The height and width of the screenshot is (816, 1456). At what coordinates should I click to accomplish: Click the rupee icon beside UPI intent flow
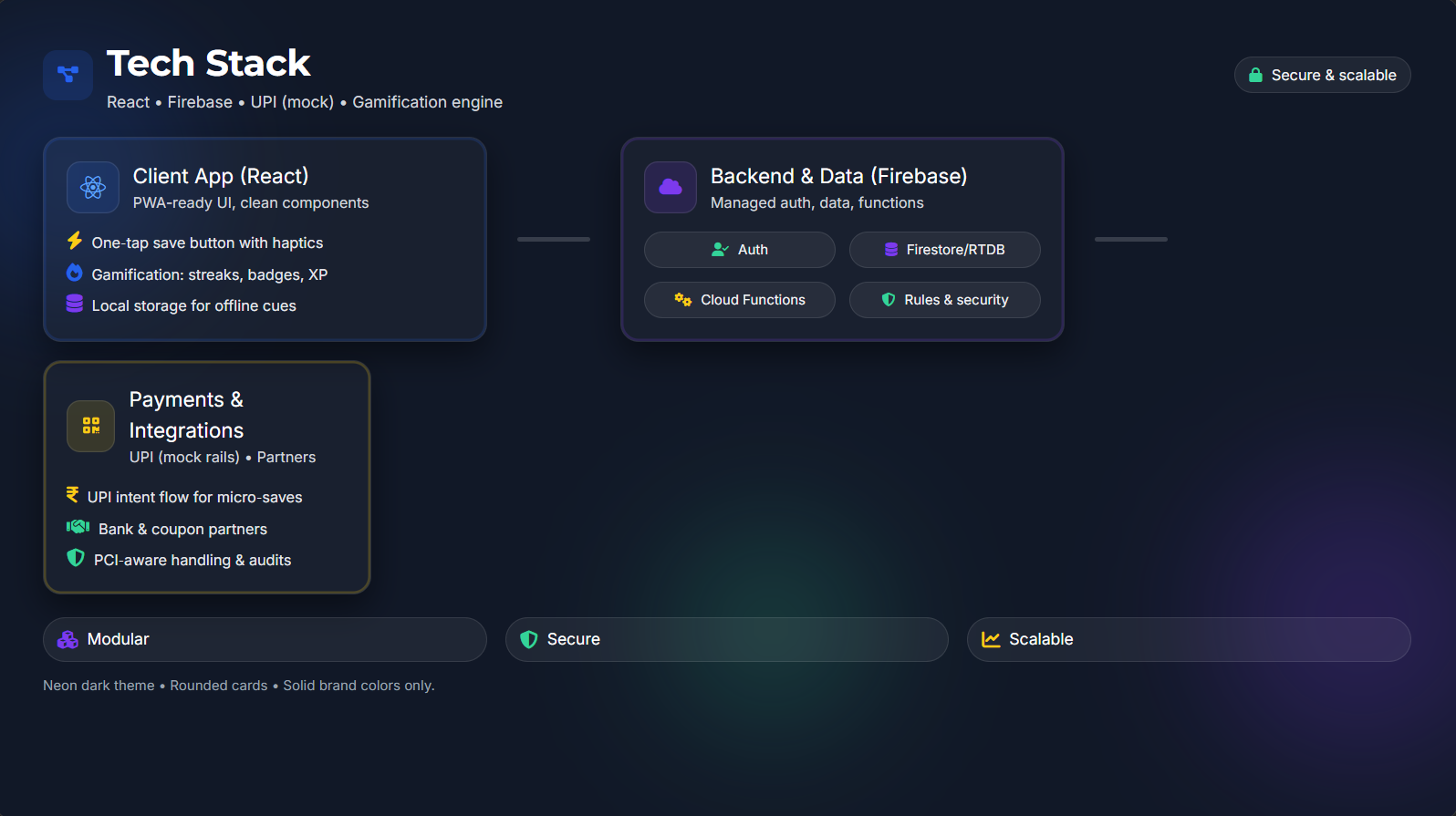tap(73, 495)
